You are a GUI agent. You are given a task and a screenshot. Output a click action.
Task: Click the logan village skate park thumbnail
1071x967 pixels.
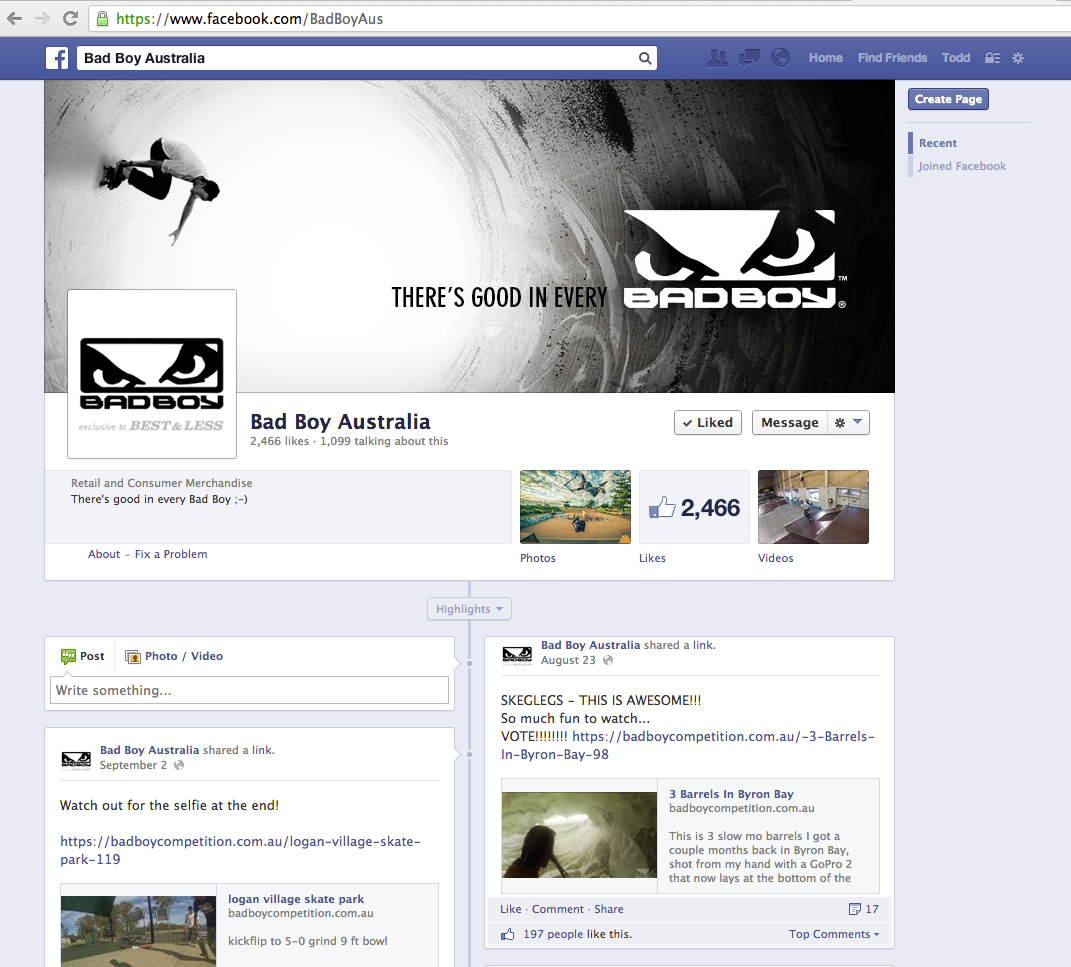pos(138,931)
